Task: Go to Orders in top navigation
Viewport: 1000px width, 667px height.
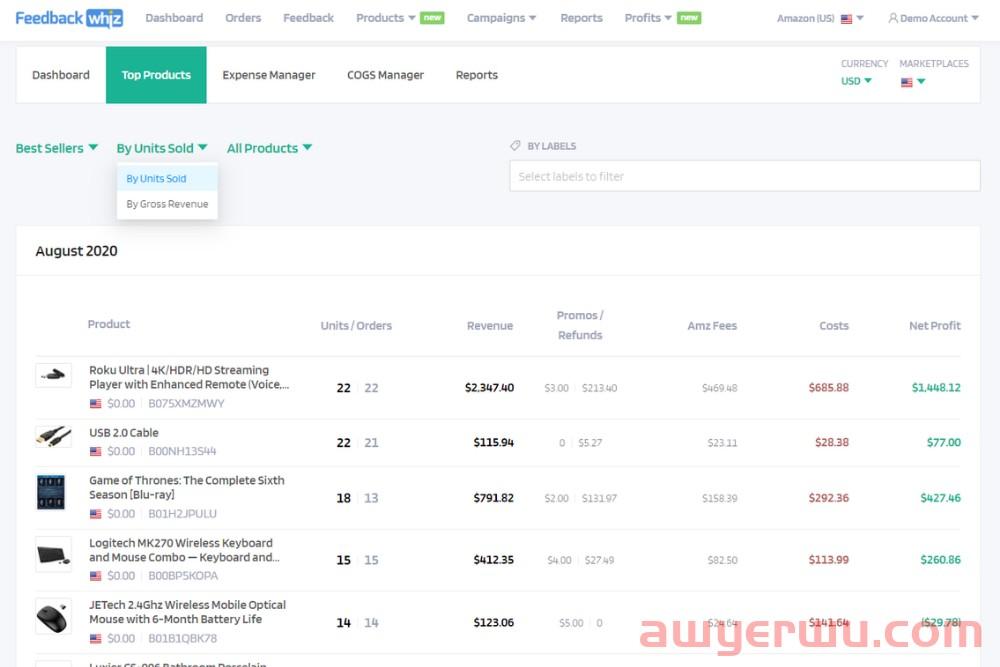Action: pyautogui.click(x=243, y=18)
